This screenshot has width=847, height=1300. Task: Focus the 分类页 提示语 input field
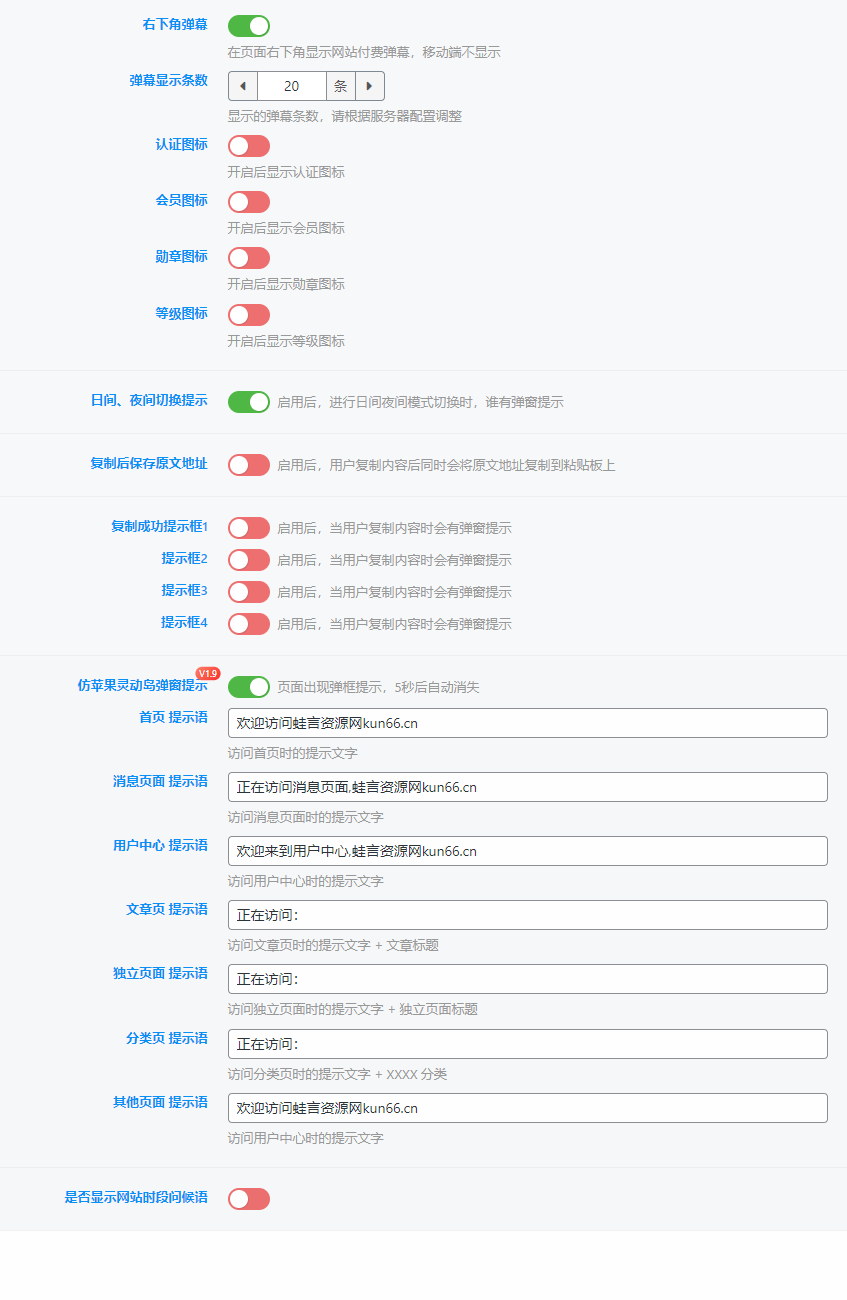528,1044
